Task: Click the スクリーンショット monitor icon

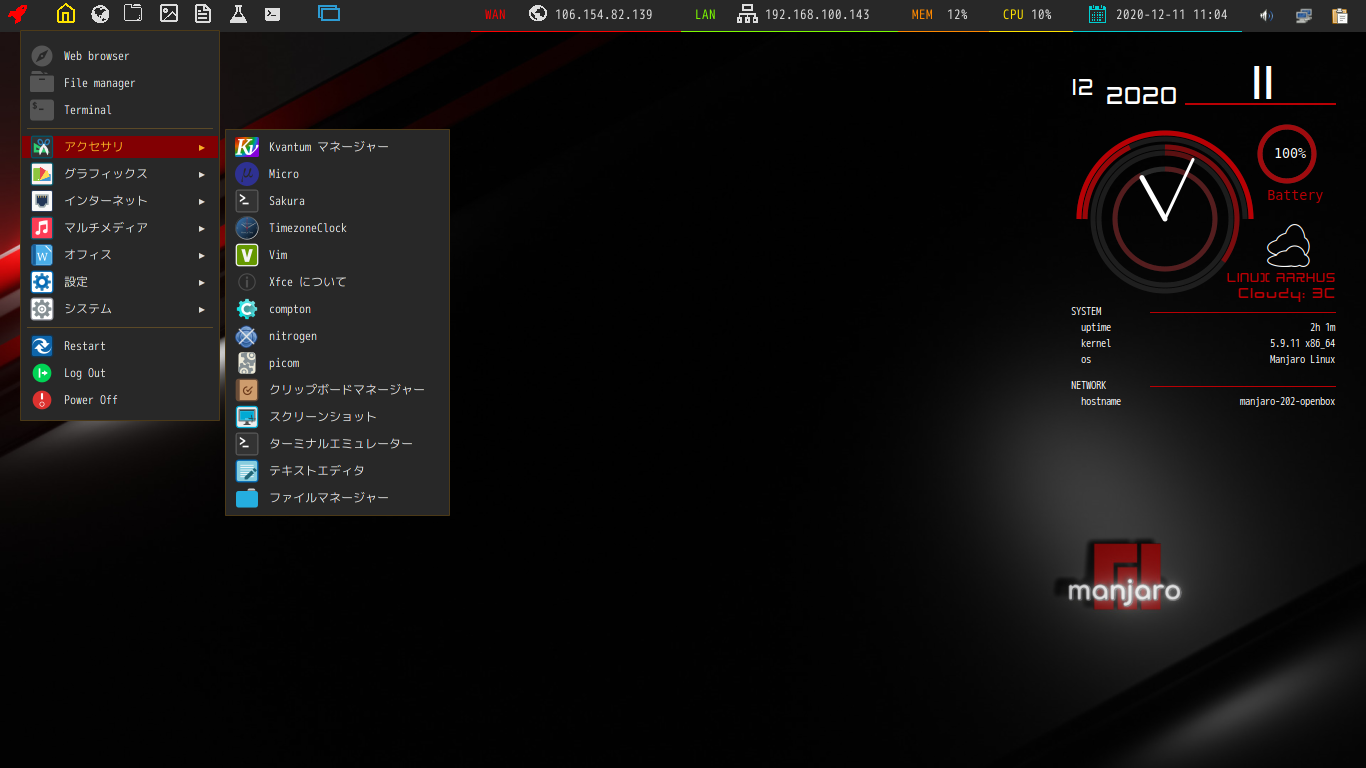Action: click(247, 417)
